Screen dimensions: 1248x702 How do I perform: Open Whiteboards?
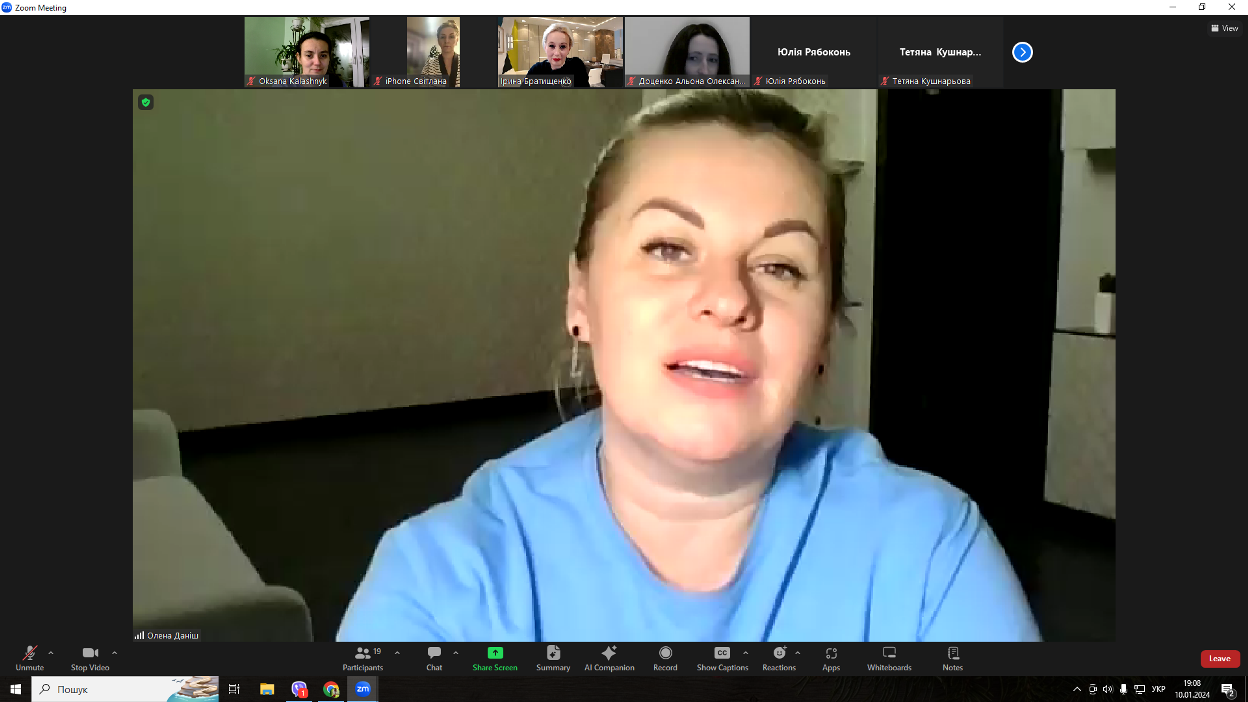[x=889, y=658]
